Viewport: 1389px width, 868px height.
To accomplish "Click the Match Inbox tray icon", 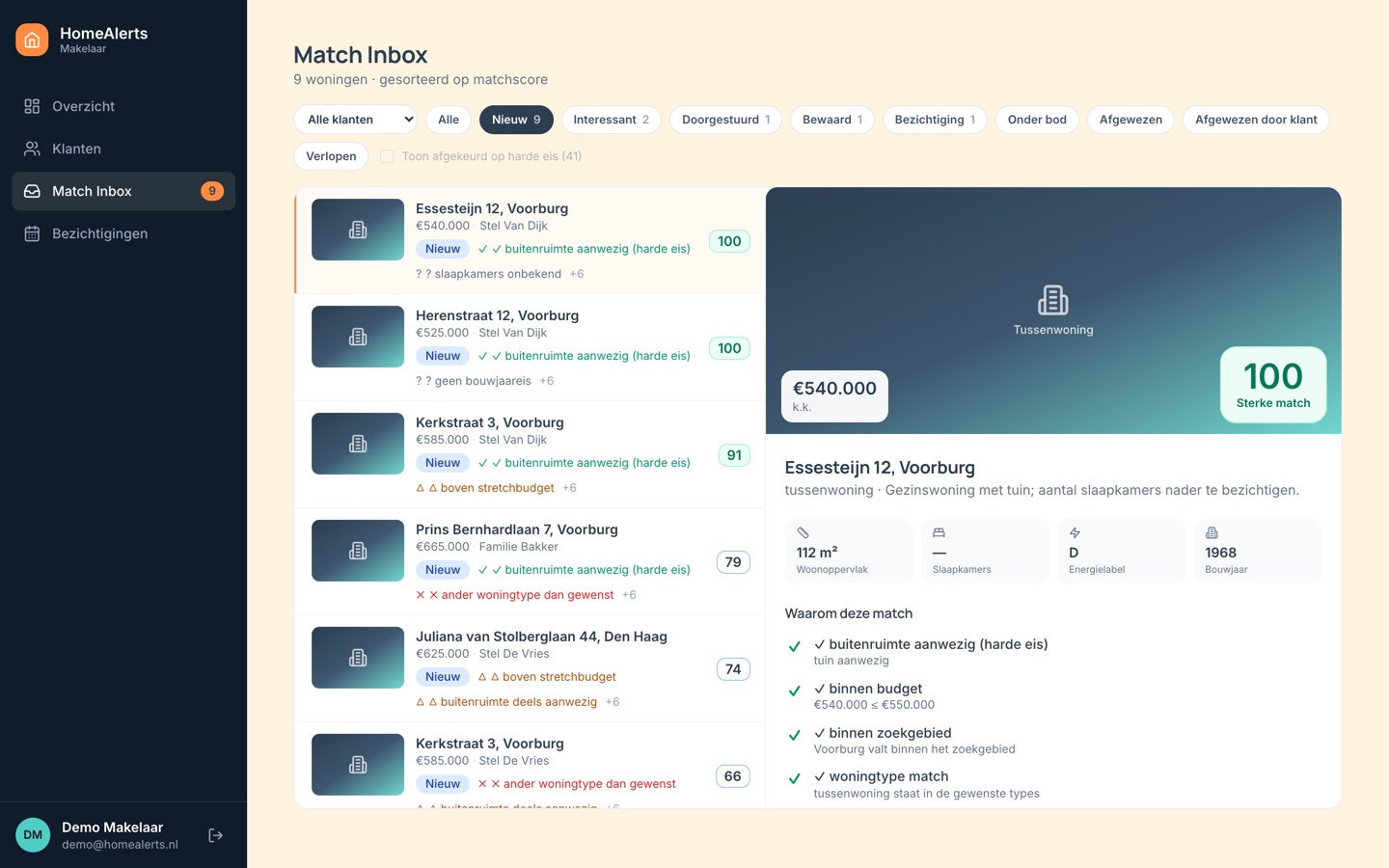I will pos(32,191).
